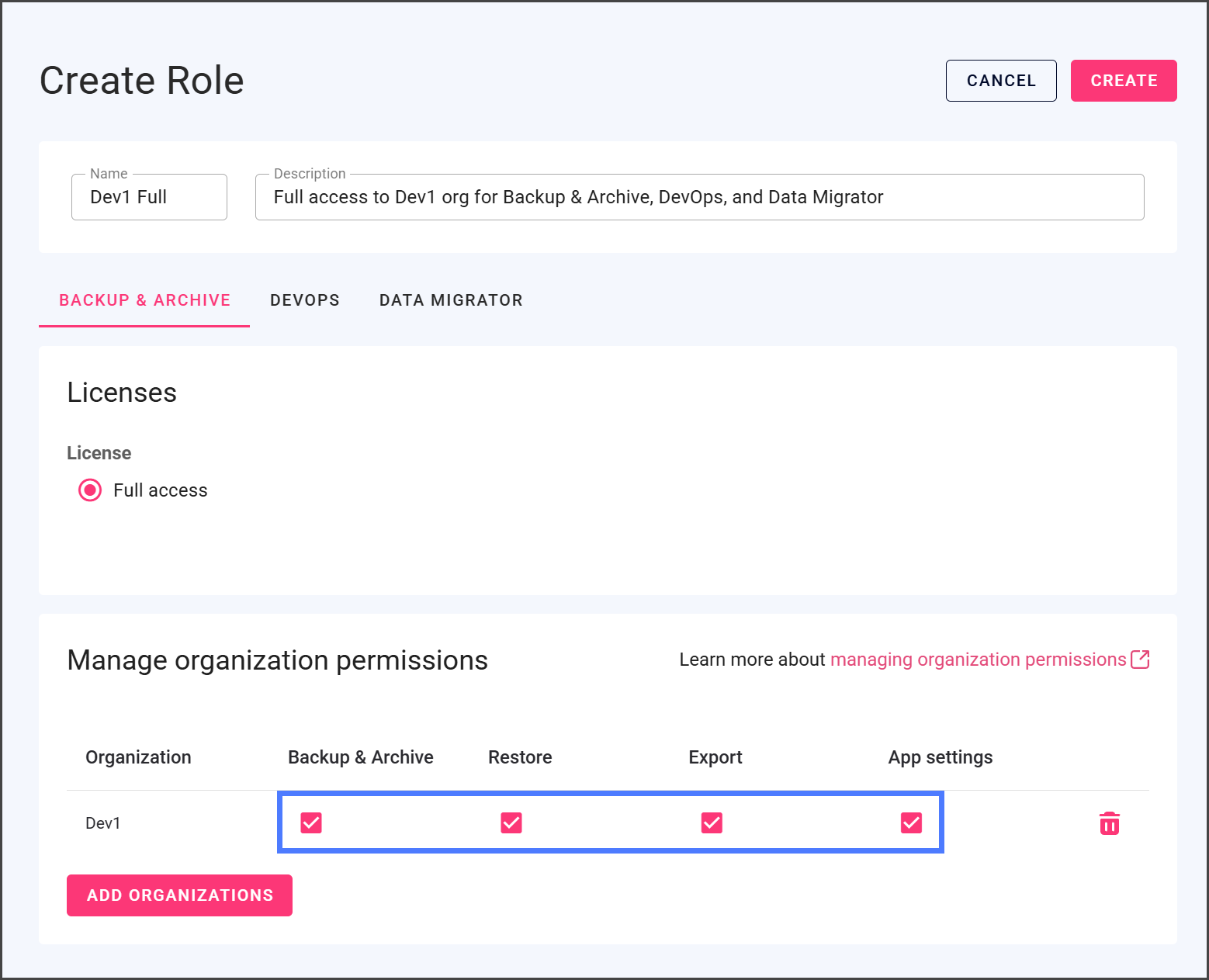Uncheck the Restore permission for Dev1
This screenshot has height=980, width=1209.
click(x=511, y=822)
